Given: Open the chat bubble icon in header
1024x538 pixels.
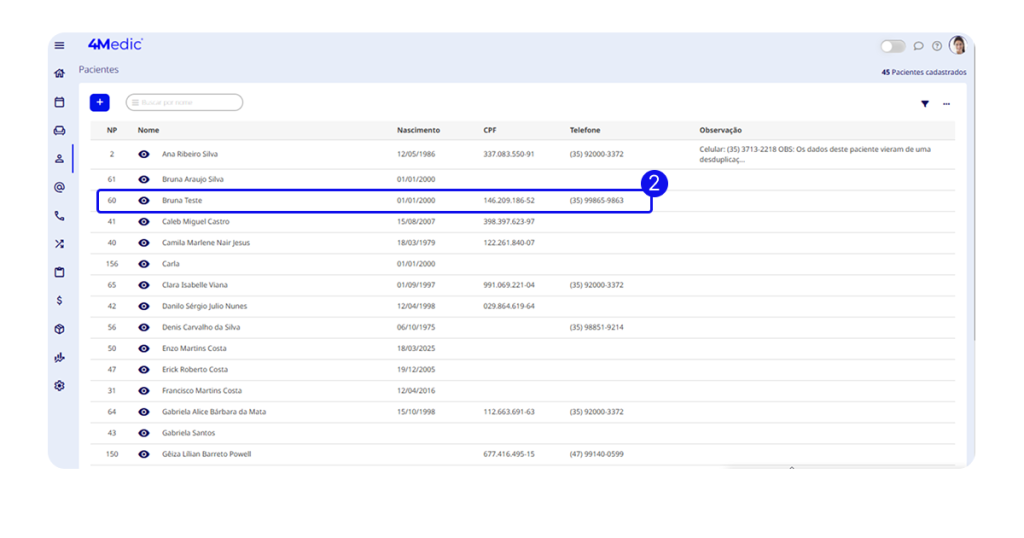Looking at the screenshot, I should (x=919, y=46).
